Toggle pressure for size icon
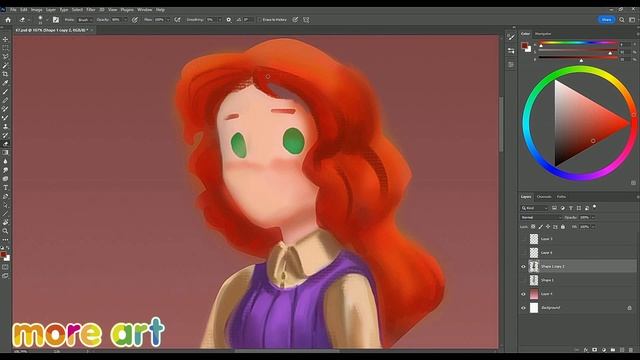 tap(295, 20)
